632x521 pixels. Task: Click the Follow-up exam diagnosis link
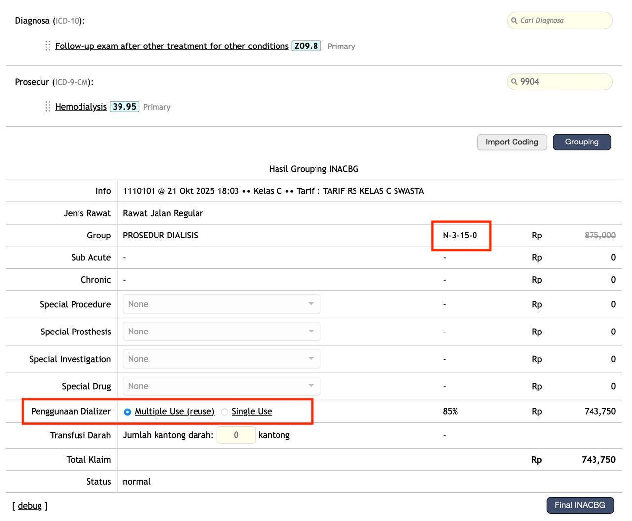[172, 46]
